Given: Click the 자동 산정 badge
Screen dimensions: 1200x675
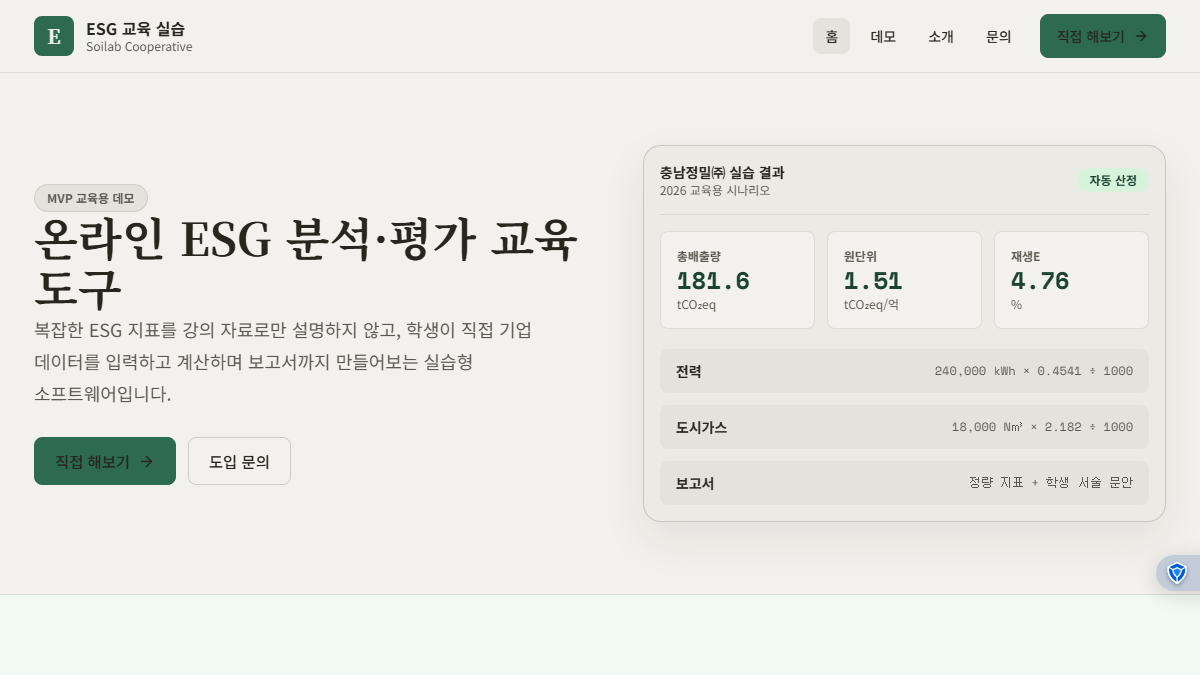Looking at the screenshot, I should coord(1113,180).
